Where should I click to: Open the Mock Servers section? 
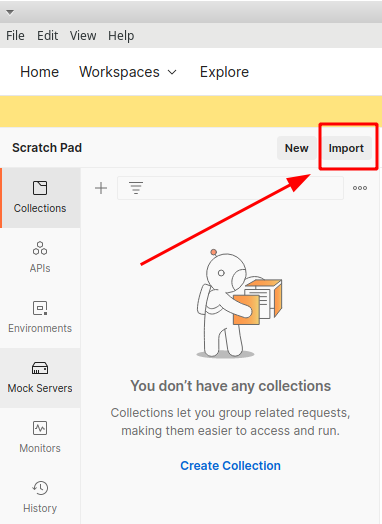pos(40,378)
